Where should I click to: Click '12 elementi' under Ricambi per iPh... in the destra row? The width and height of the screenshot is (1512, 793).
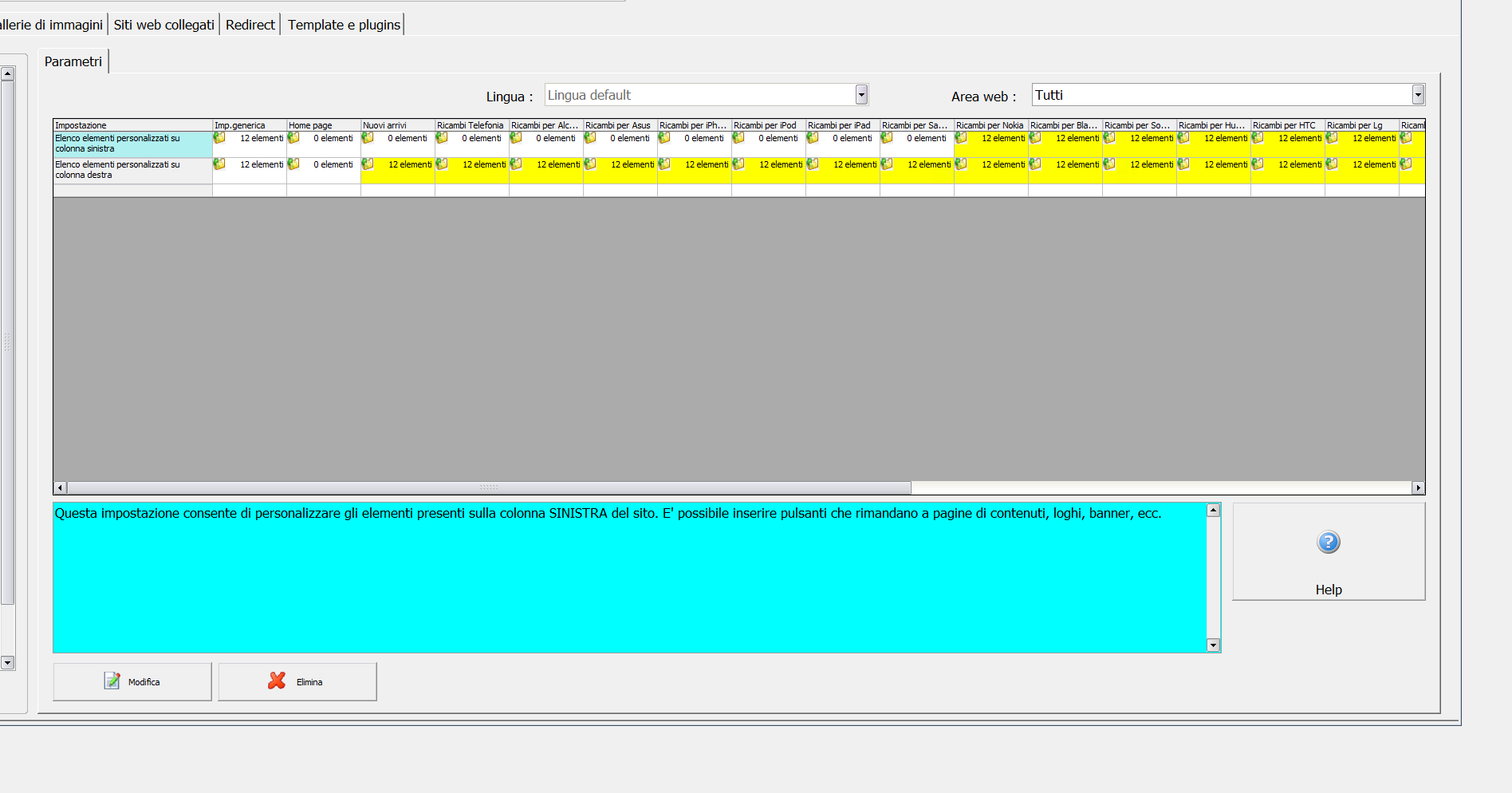pyautogui.click(x=707, y=164)
